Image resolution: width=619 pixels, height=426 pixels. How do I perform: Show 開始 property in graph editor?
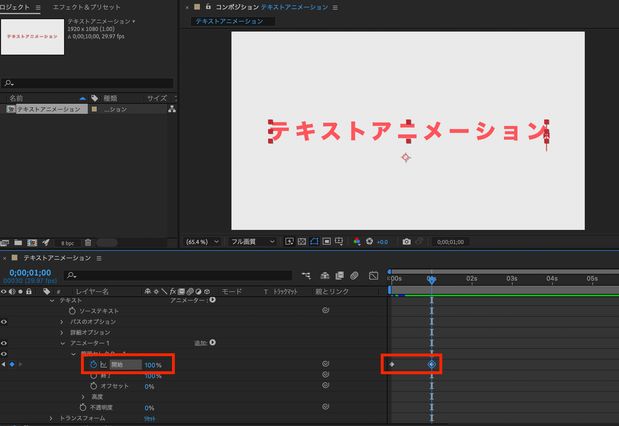(x=103, y=365)
